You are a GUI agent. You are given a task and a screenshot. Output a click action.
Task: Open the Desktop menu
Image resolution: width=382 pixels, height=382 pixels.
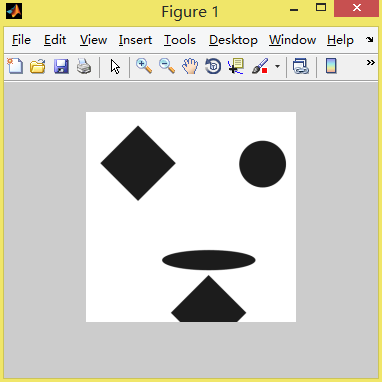[x=233, y=40]
